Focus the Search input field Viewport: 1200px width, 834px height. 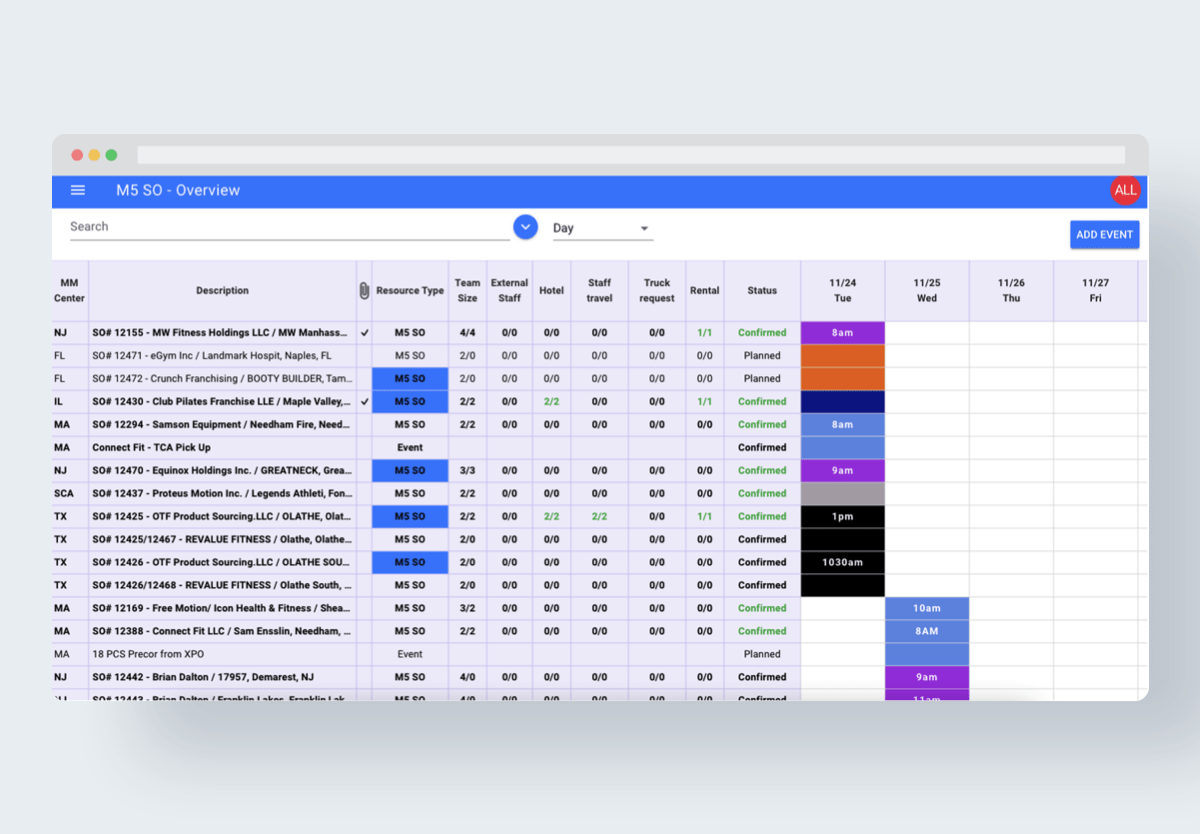pos(290,227)
